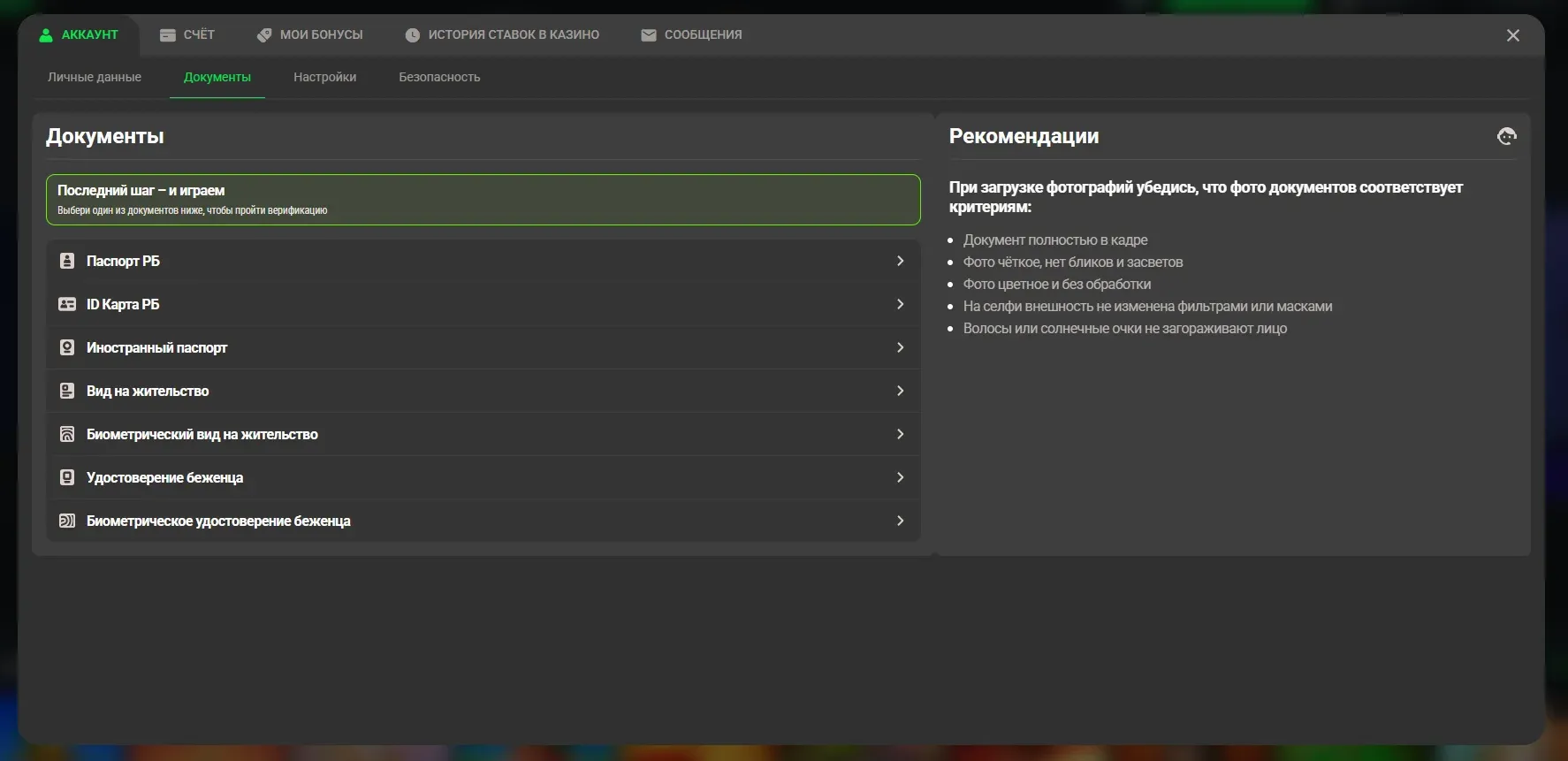Select Иностранный паспорт document option

click(483, 347)
